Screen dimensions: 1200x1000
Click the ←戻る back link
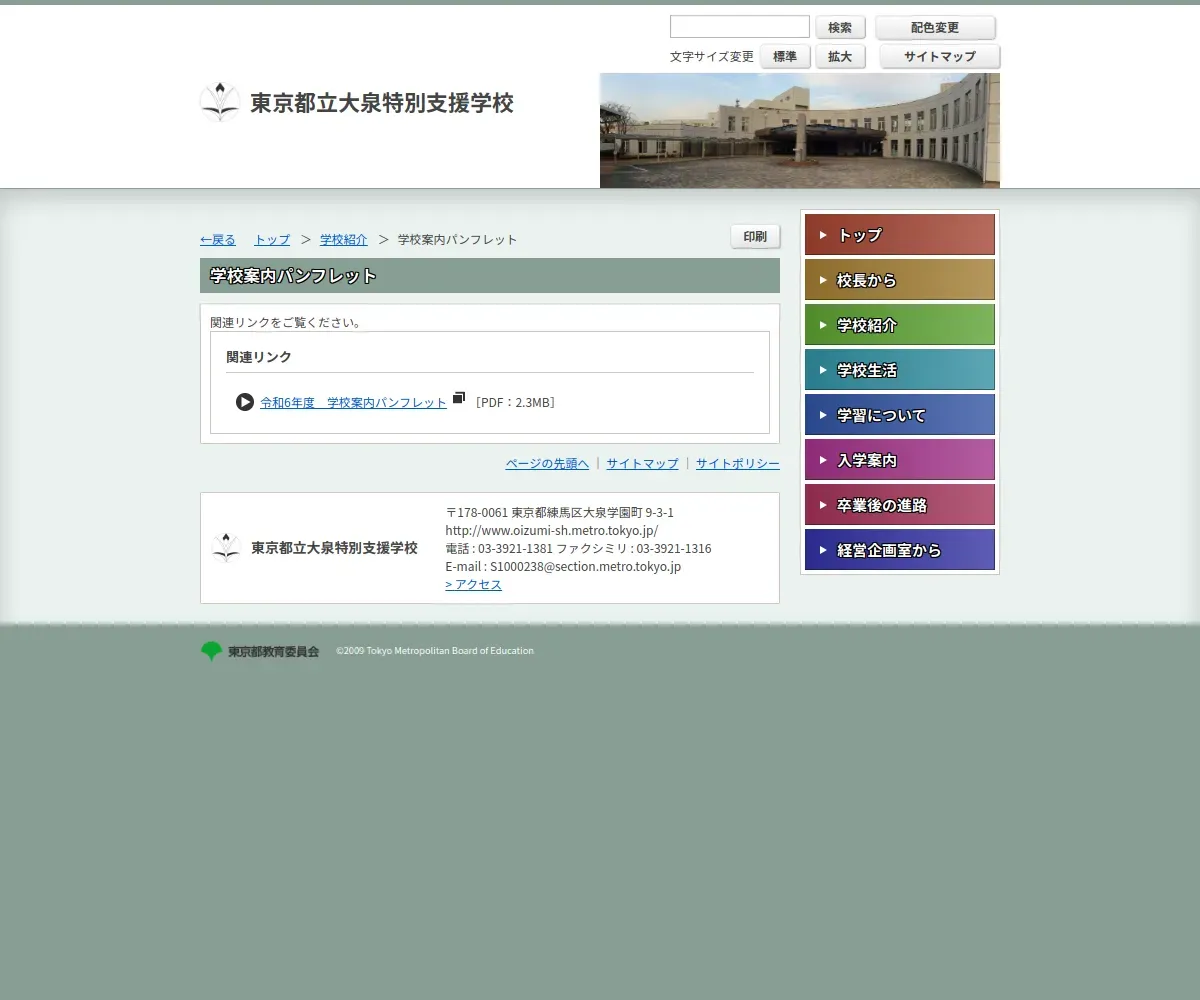(x=218, y=240)
